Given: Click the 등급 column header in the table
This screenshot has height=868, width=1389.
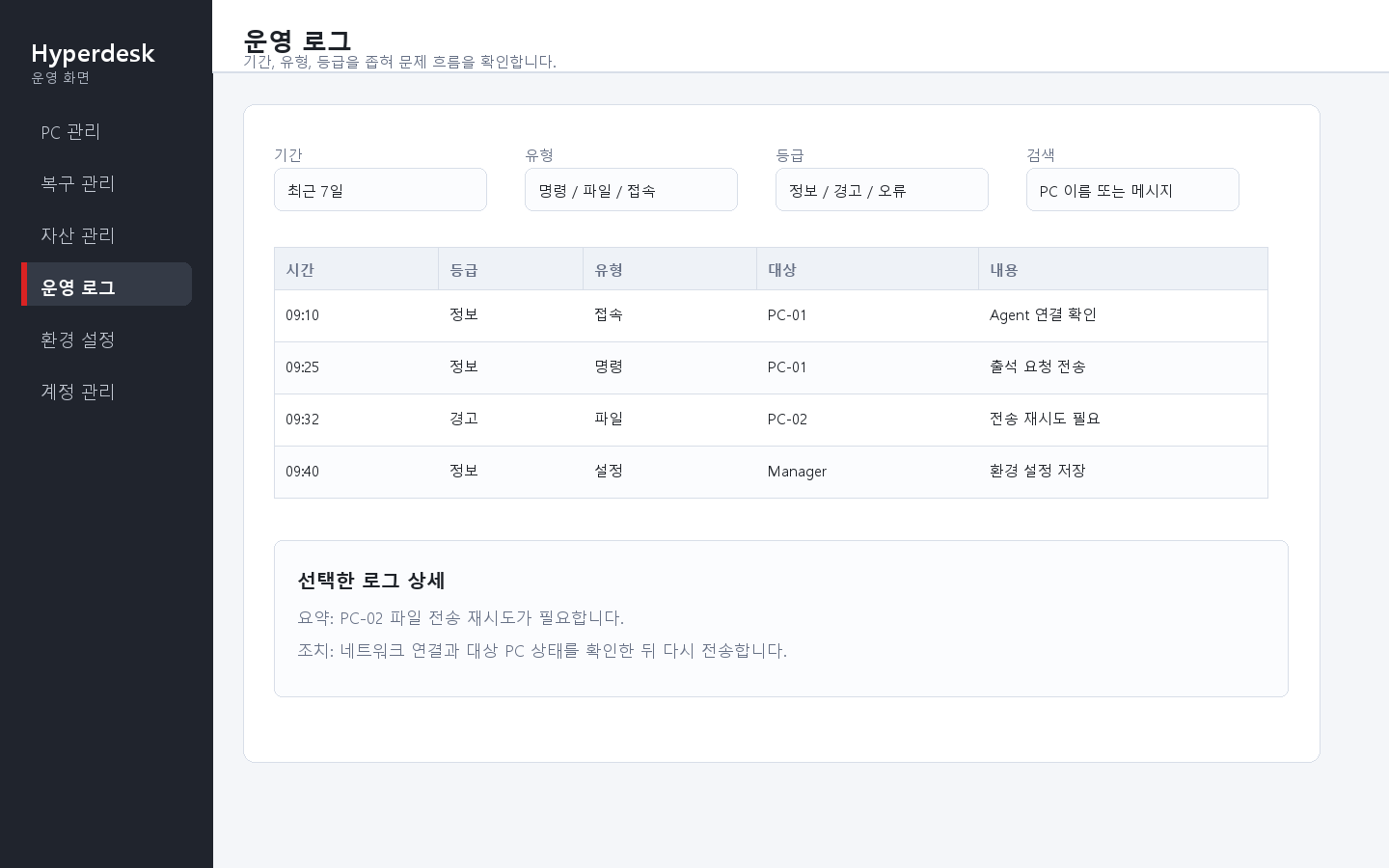Looking at the screenshot, I should 510,269.
